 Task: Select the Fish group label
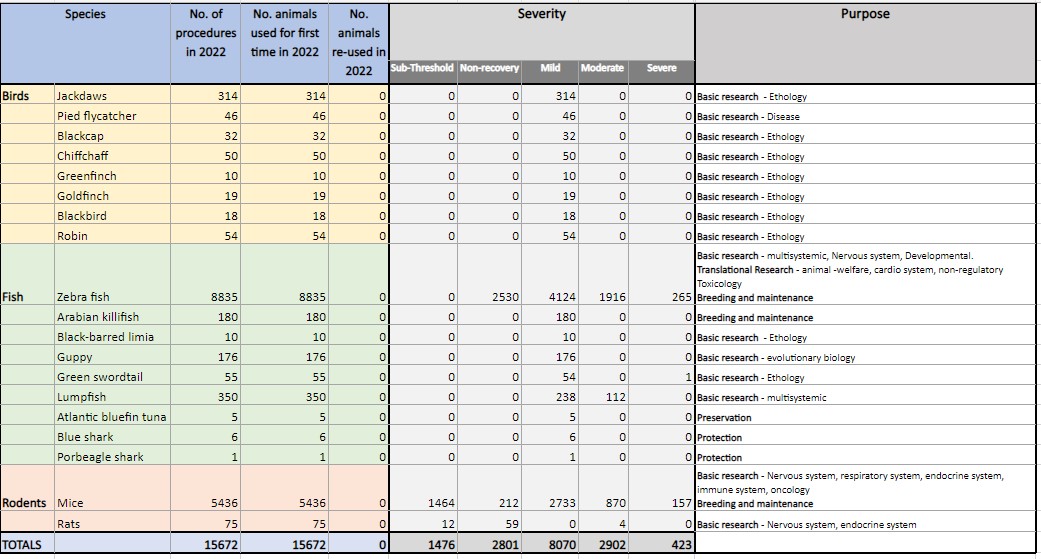coord(13,297)
